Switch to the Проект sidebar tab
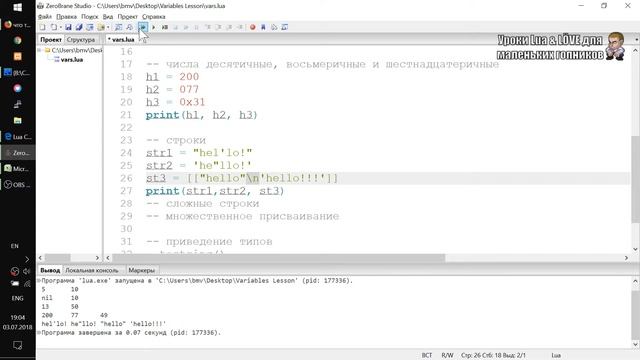 tap(51, 40)
